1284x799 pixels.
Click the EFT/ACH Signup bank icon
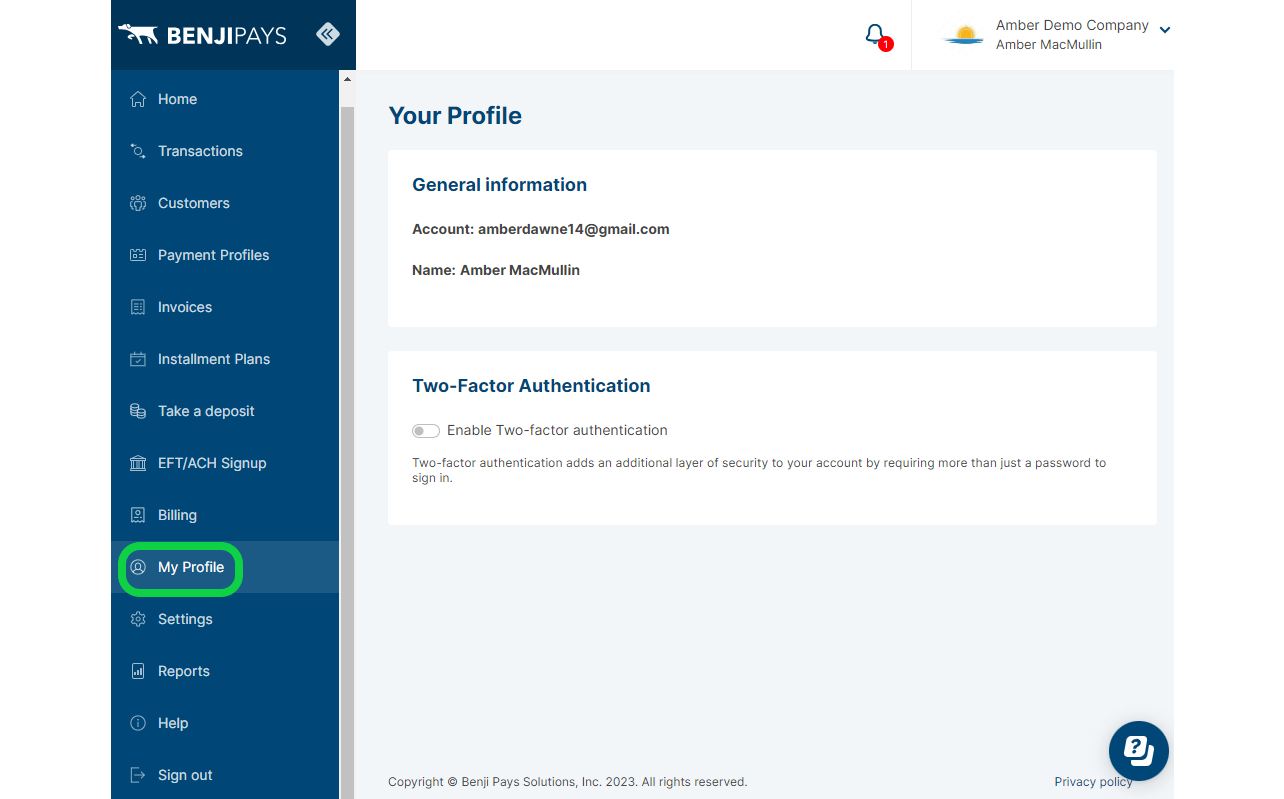pos(138,463)
